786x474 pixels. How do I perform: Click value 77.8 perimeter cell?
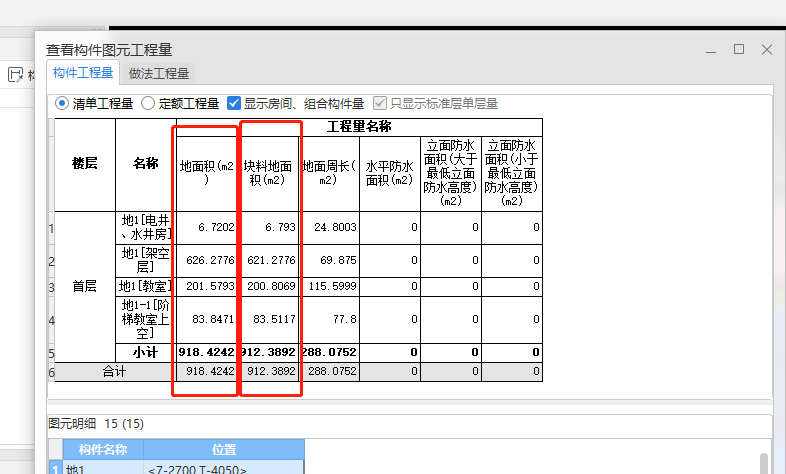tap(329, 320)
